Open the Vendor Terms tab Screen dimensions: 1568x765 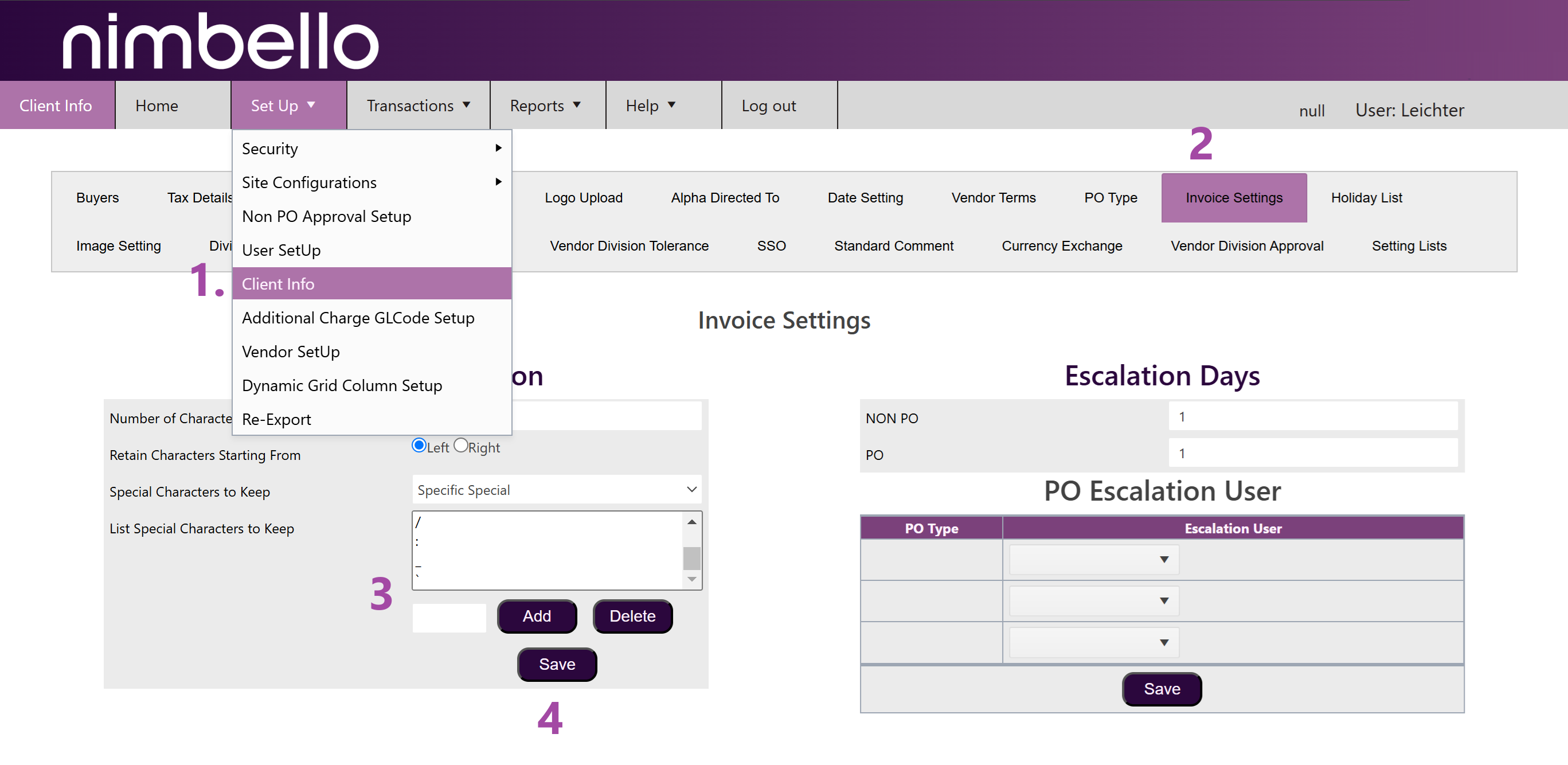click(993, 197)
